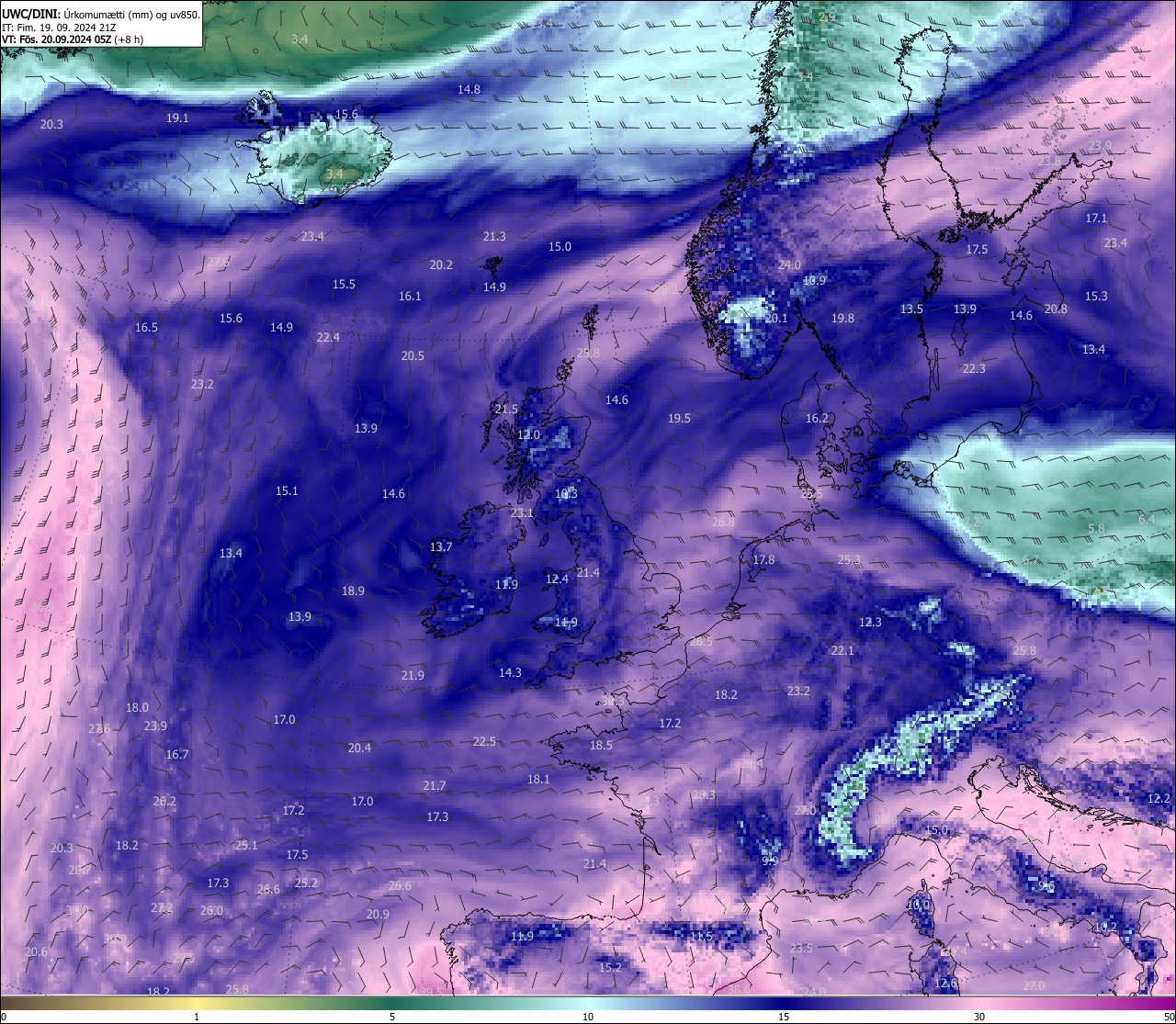The height and width of the screenshot is (1024, 1176).
Task: Click the 19.5 value in the North Sea
Action: click(679, 419)
